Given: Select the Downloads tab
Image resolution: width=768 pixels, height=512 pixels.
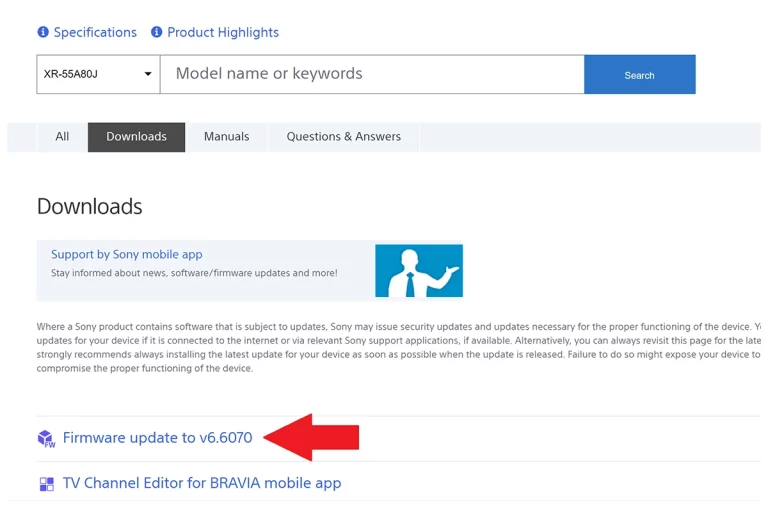Looking at the screenshot, I should click(x=137, y=137).
